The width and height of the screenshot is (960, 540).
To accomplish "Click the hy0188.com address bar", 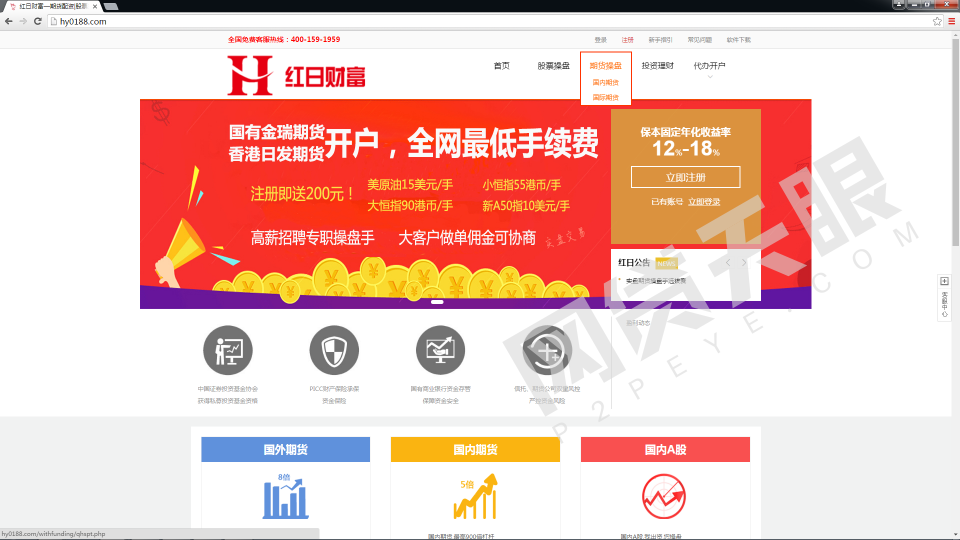I will (490, 21).
